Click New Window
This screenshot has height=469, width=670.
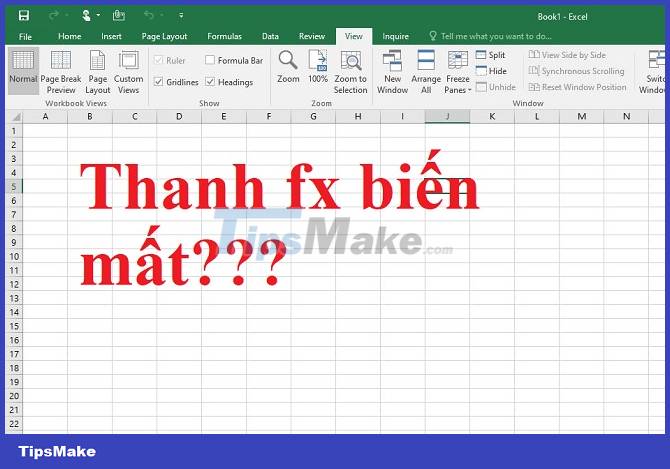392,71
